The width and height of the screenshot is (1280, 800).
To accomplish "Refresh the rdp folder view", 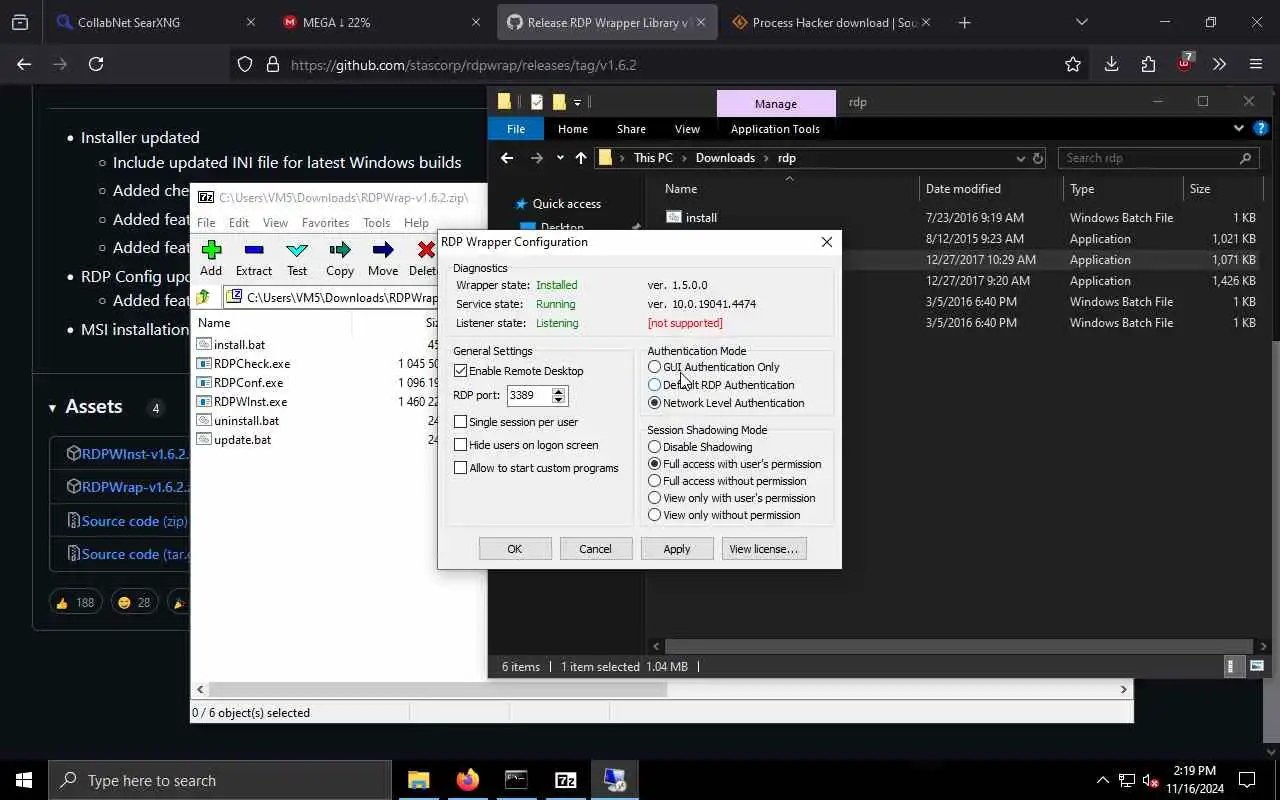I will click(1038, 158).
